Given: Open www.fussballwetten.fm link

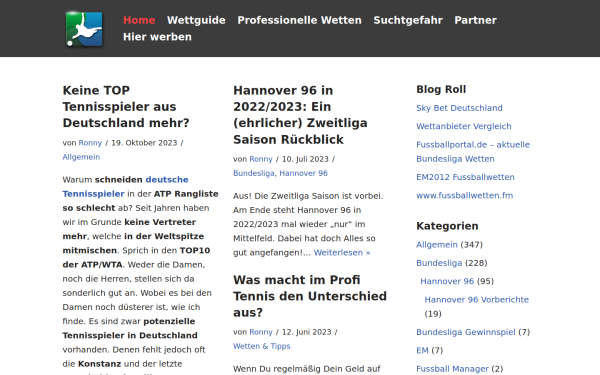Looking at the screenshot, I should (x=465, y=196).
